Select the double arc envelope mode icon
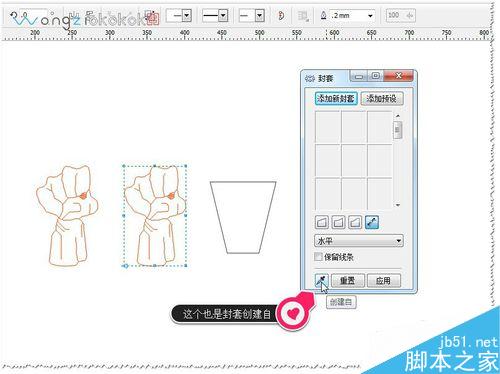Image resolution: width=500 pixels, height=374 pixels. [355, 222]
